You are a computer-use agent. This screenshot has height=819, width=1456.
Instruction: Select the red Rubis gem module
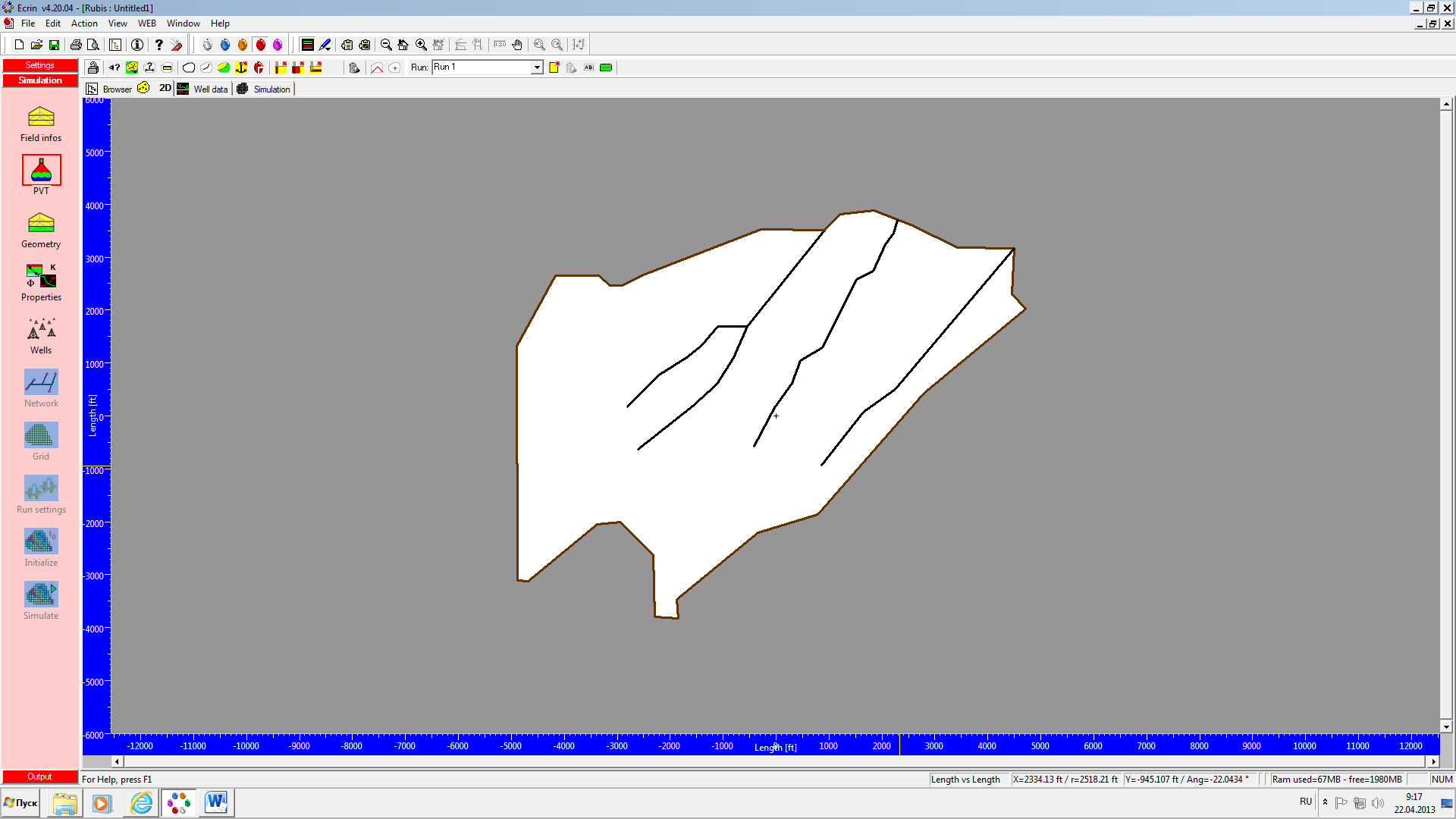(x=261, y=45)
